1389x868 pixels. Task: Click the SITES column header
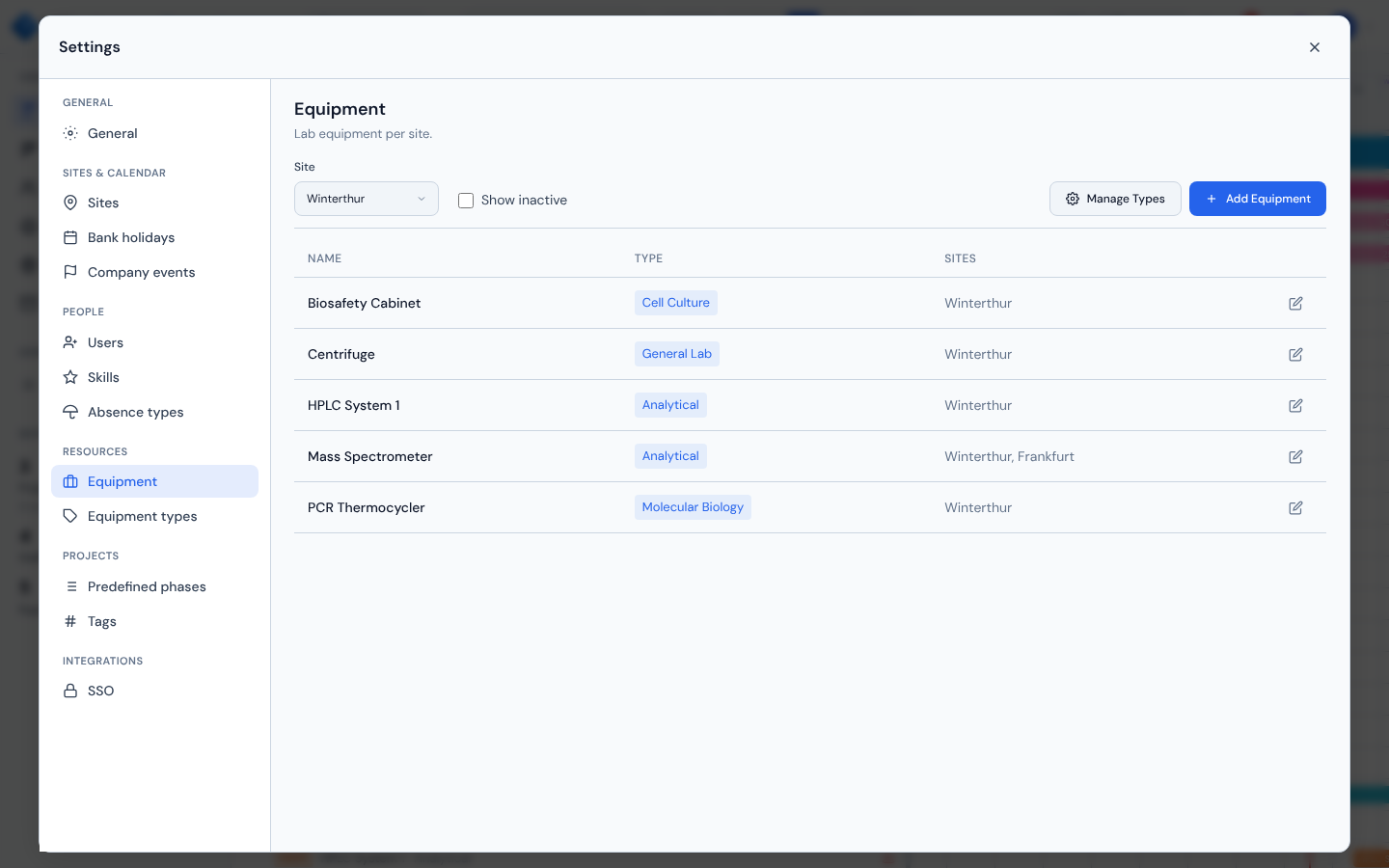(961, 258)
